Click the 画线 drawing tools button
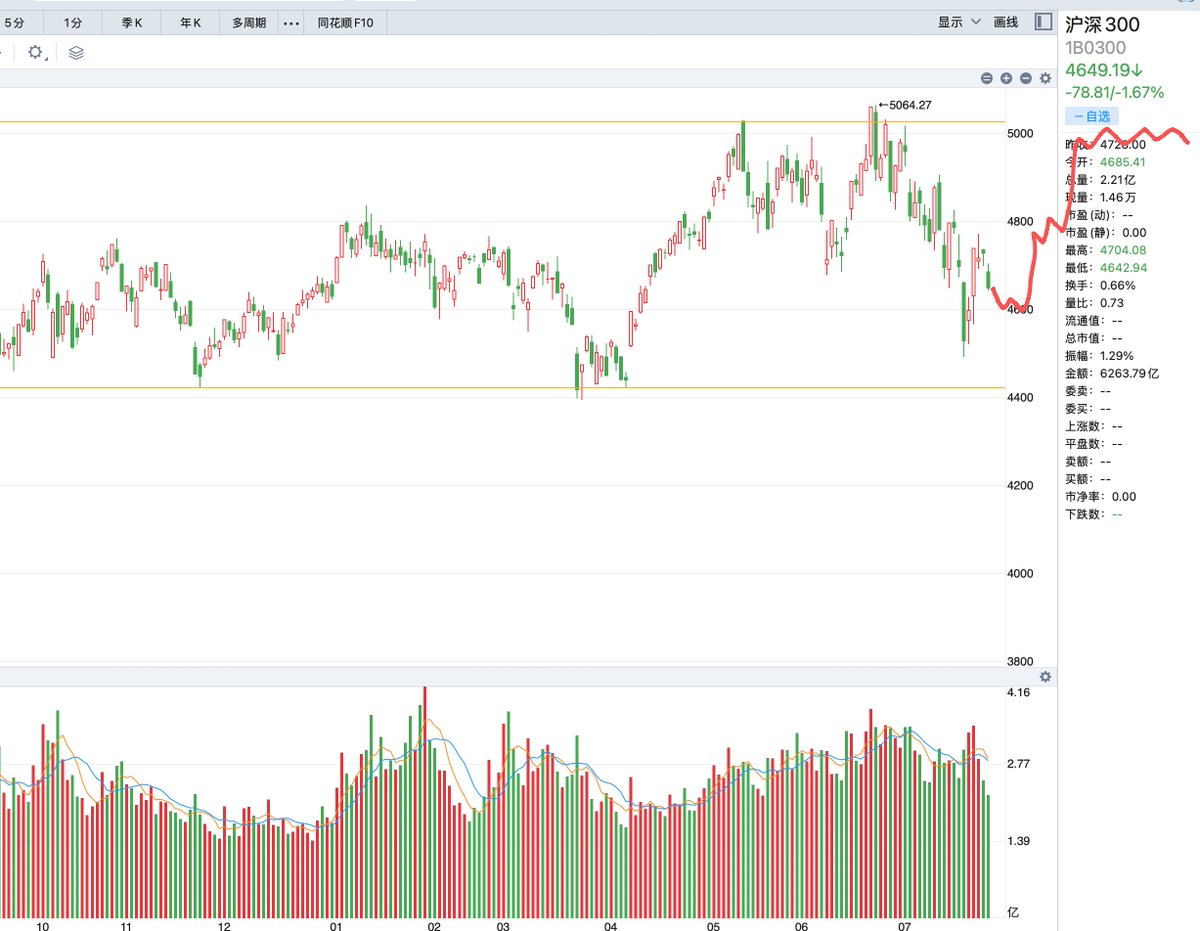Image resolution: width=1200 pixels, height=931 pixels. [1006, 22]
